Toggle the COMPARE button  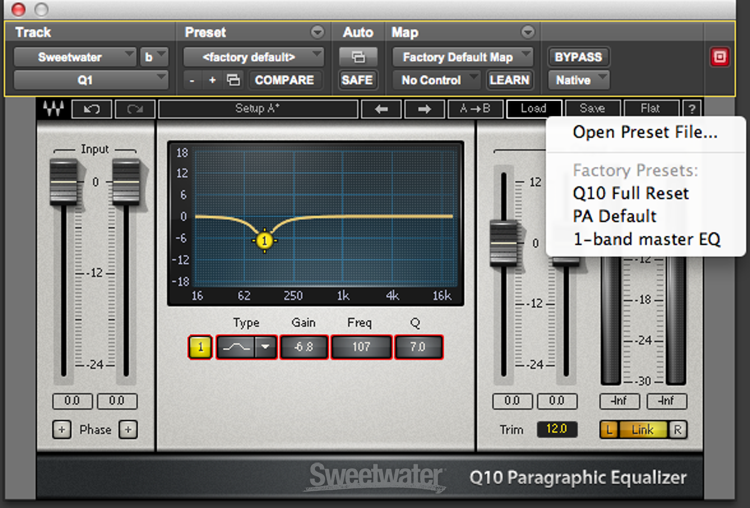(x=284, y=80)
